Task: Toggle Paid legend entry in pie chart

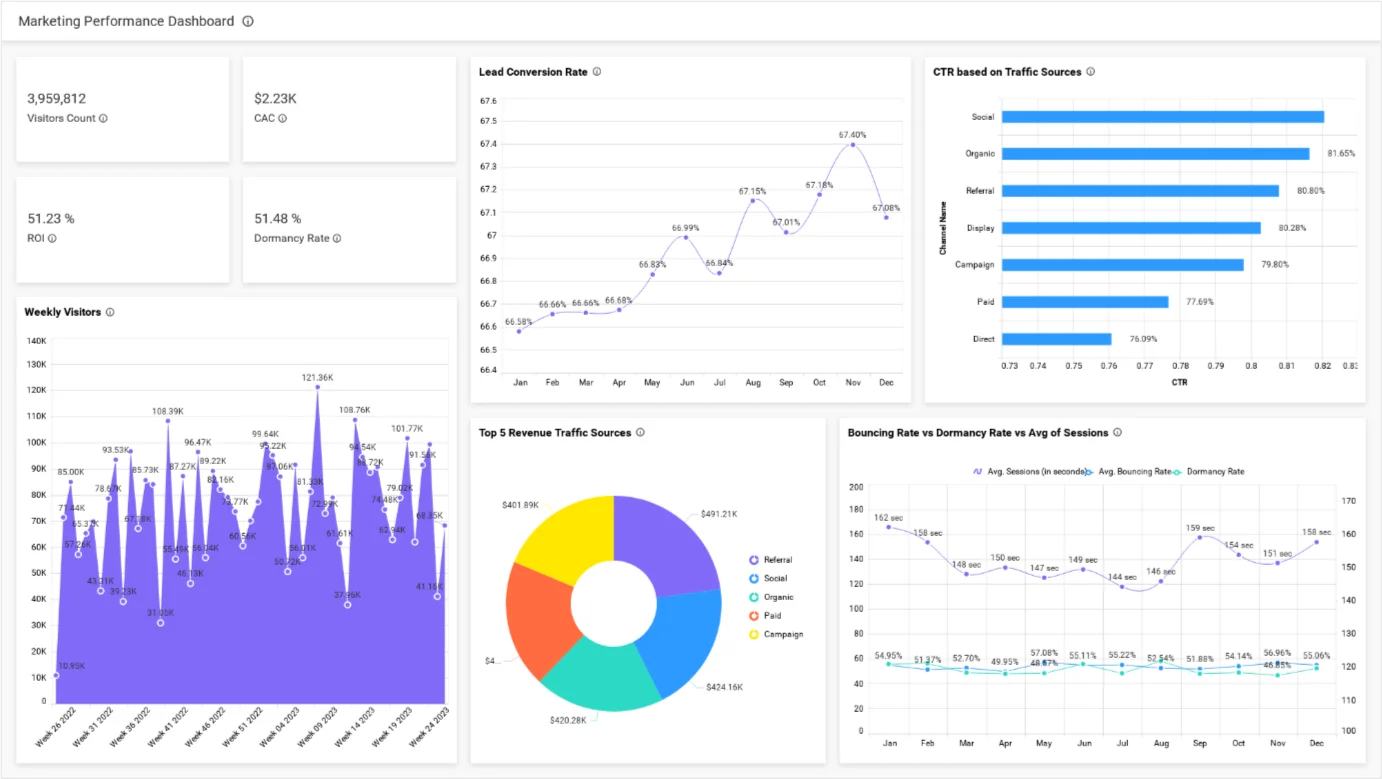Action: click(x=764, y=616)
